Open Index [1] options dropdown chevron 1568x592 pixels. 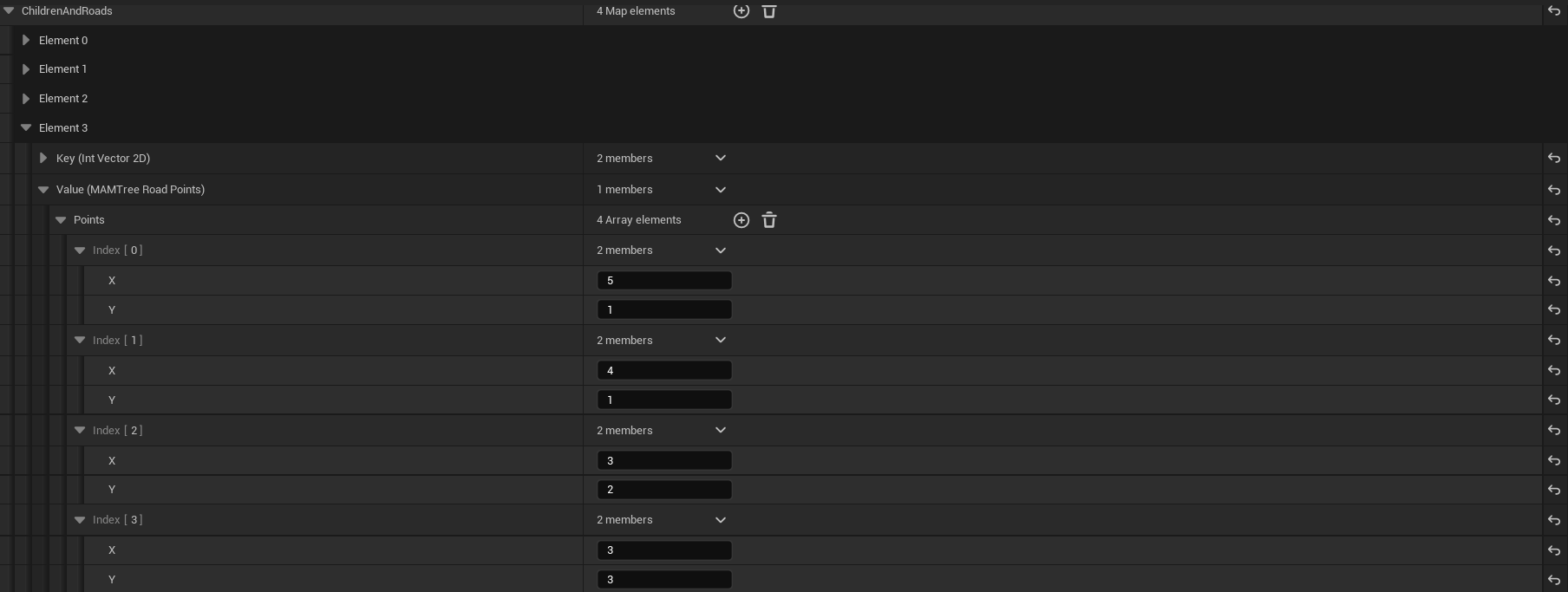point(721,341)
